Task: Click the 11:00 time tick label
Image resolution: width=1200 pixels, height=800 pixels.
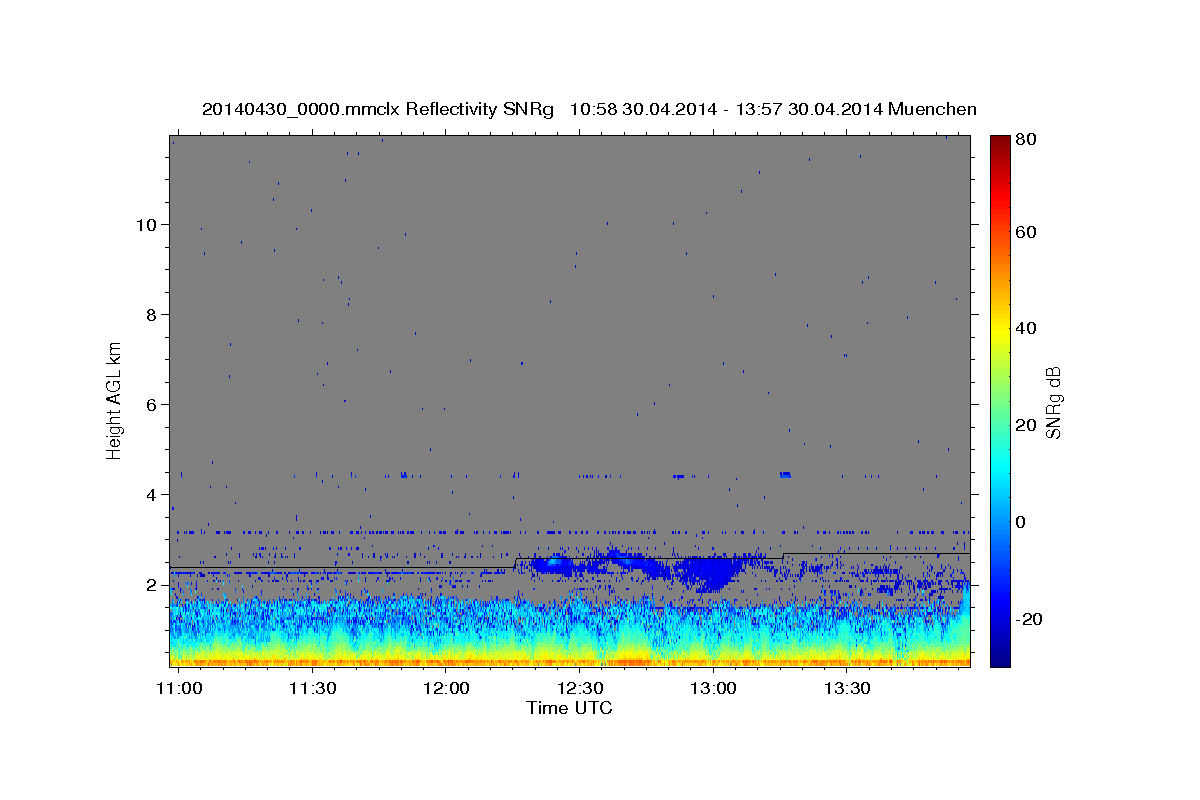Action: click(179, 689)
